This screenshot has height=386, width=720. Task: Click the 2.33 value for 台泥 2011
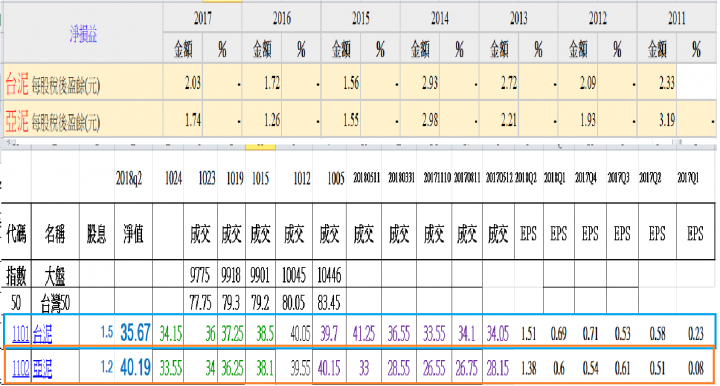(667, 83)
